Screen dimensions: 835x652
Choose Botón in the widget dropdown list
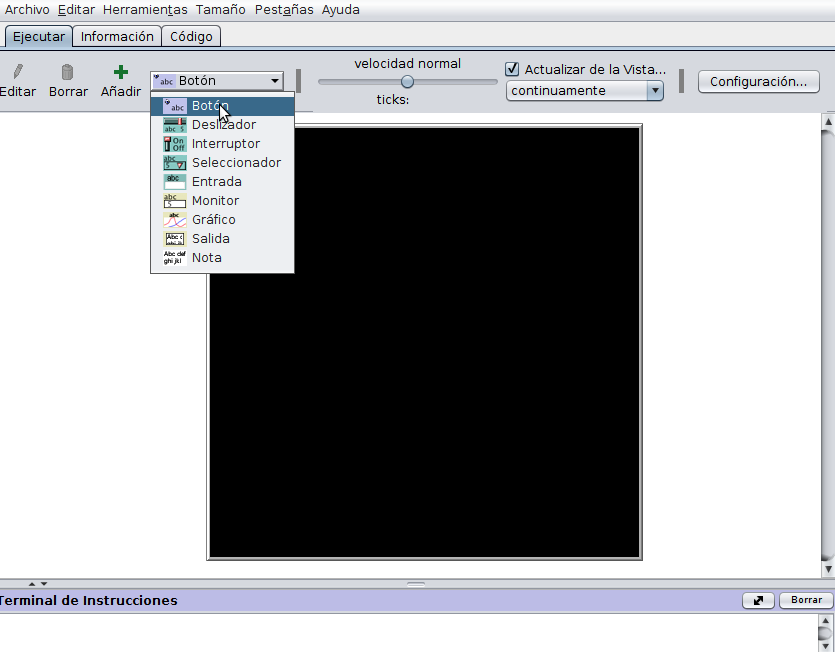(222, 106)
